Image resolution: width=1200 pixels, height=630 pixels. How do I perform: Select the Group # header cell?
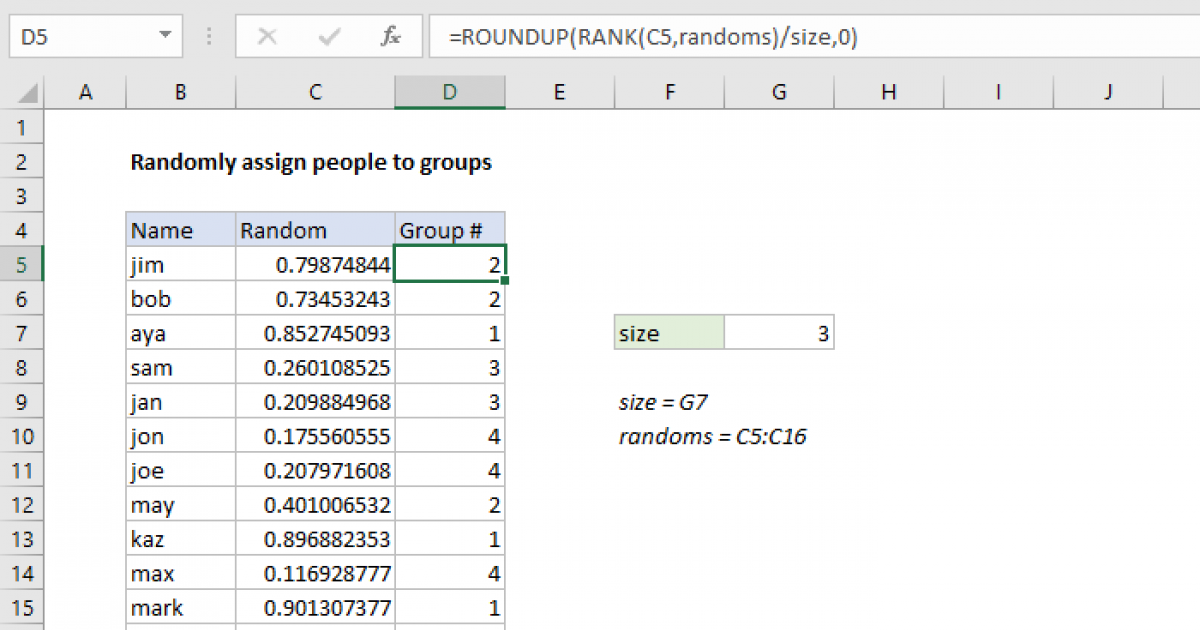pos(450,229)
